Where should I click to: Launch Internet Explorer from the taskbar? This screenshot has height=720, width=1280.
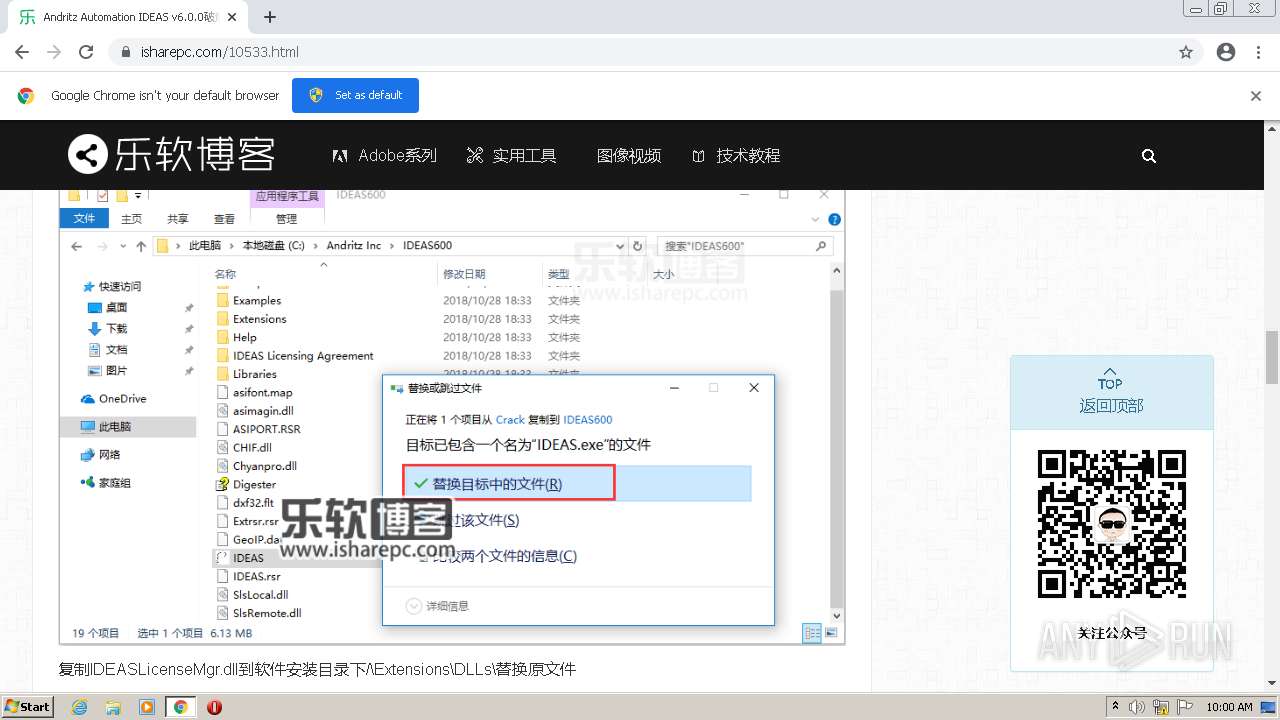[x=80, y=707]
